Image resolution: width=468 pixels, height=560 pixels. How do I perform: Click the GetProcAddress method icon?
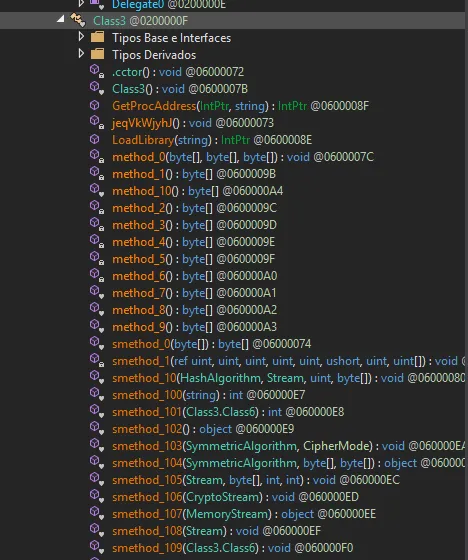[95, 105]
